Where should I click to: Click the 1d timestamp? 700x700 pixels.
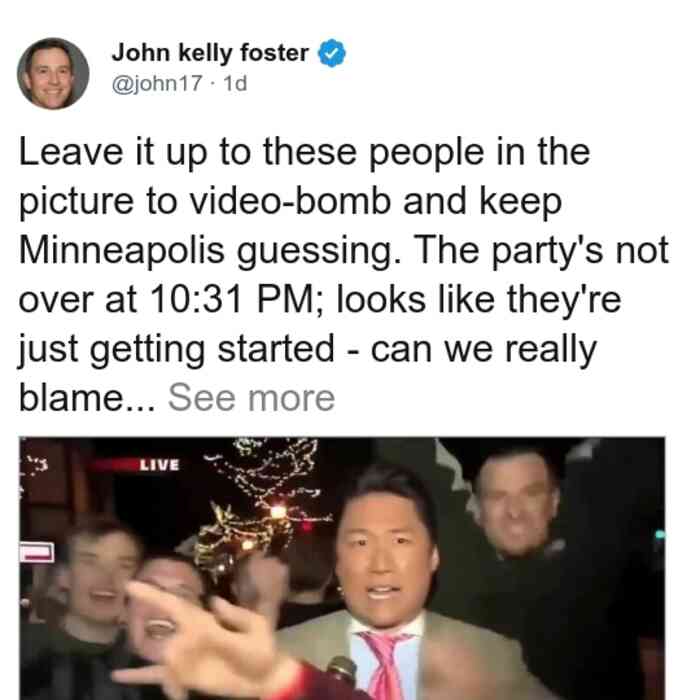click(x=235, y=83)
